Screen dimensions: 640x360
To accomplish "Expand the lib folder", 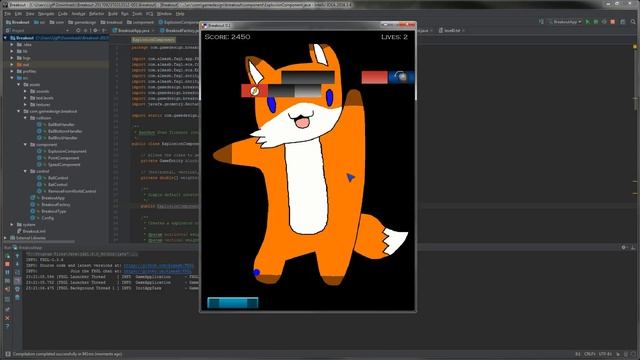I will (x=12, y=51).
